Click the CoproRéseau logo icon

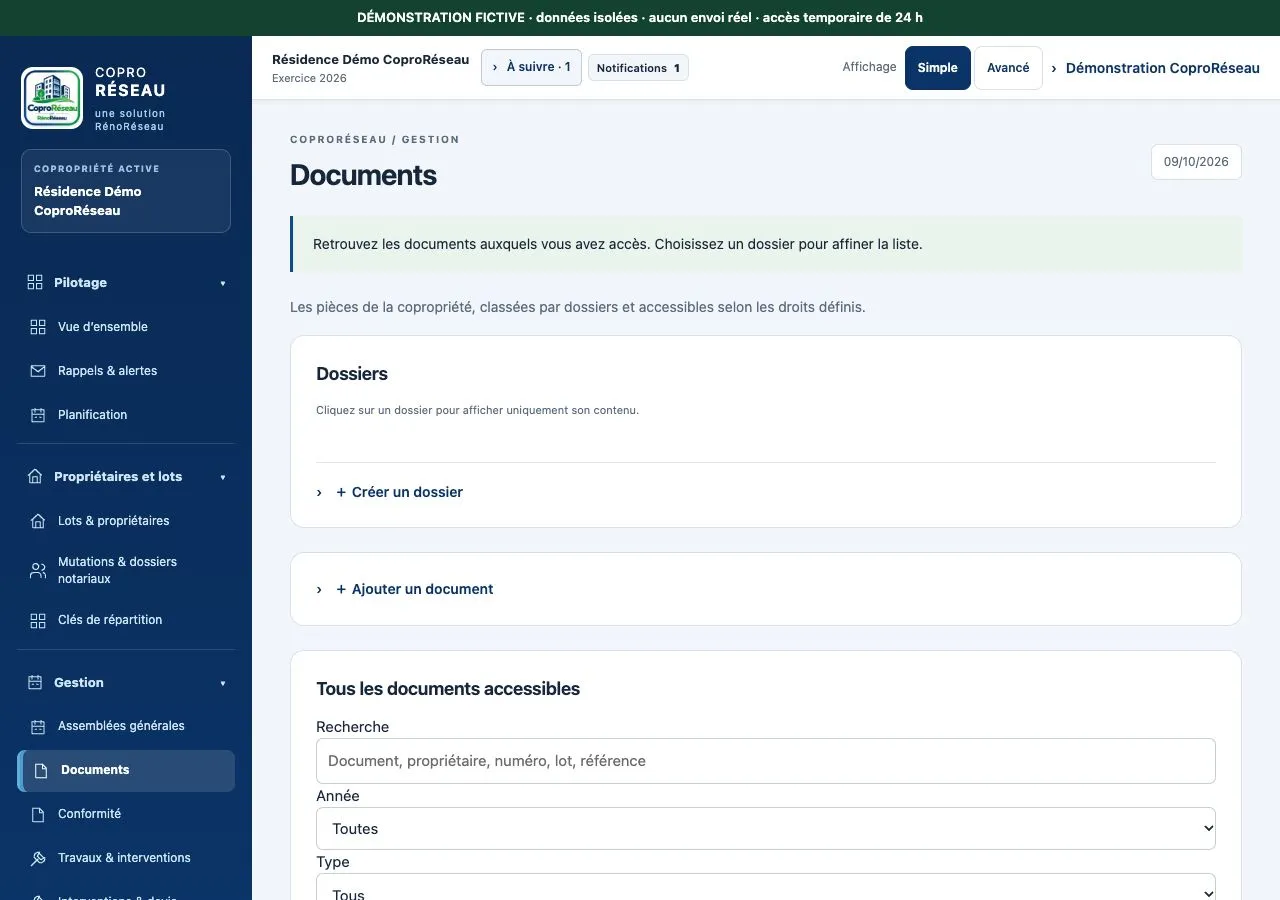(53, 98)
